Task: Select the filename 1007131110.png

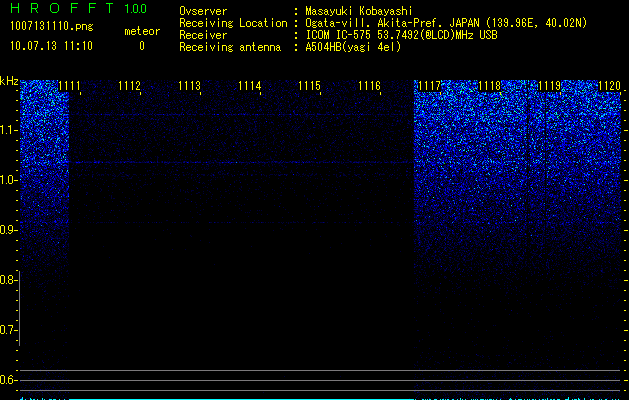Action: [52, 26]
